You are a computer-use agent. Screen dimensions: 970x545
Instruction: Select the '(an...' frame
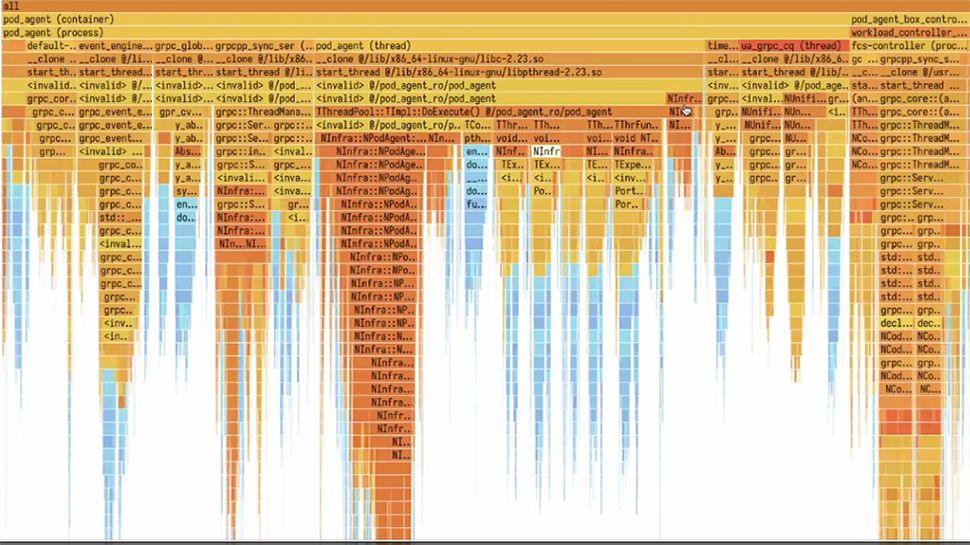pyautogui.click(x=864, y=98)
